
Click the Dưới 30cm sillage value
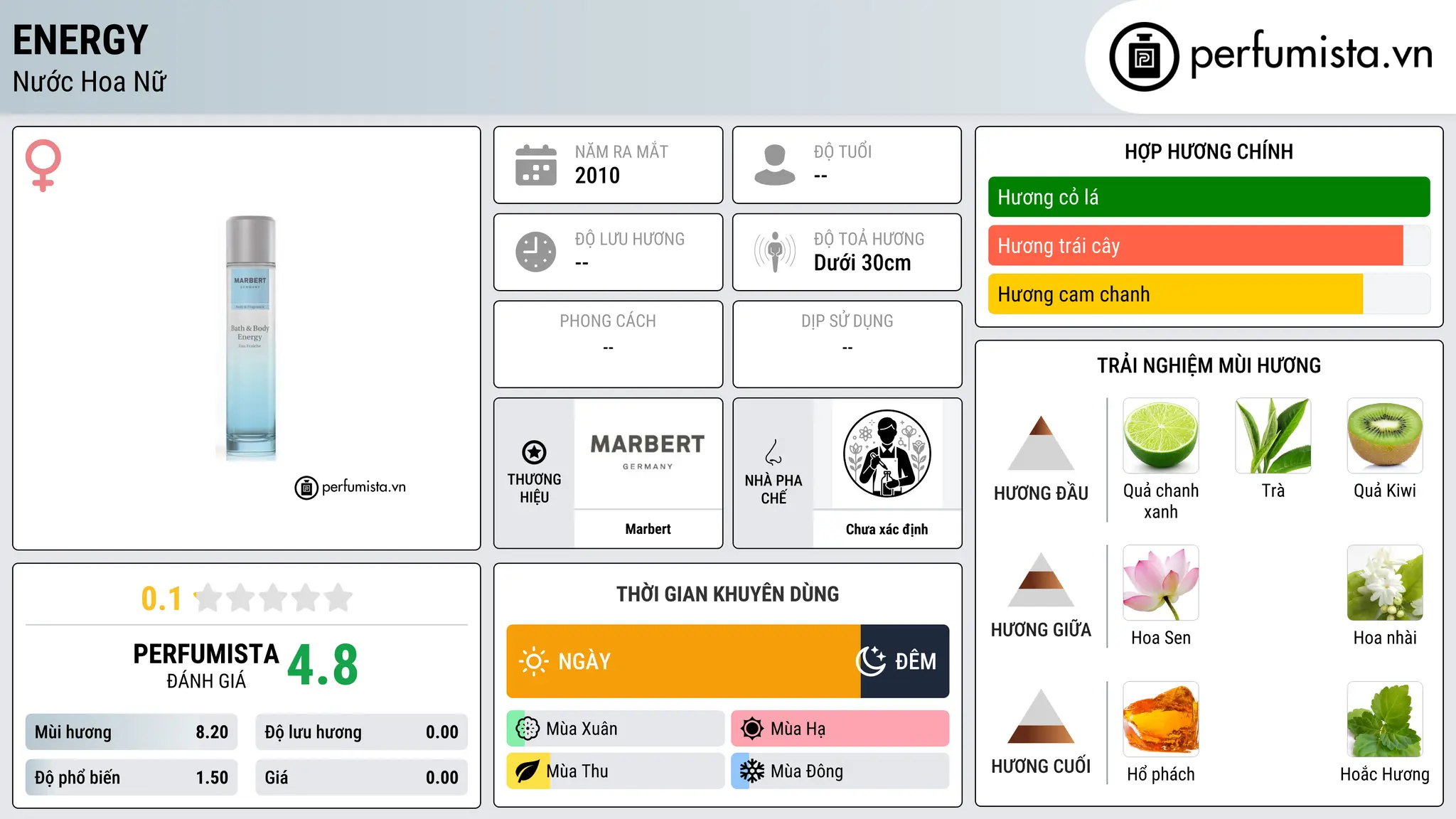pyautogui.click(x=862, y=263)
